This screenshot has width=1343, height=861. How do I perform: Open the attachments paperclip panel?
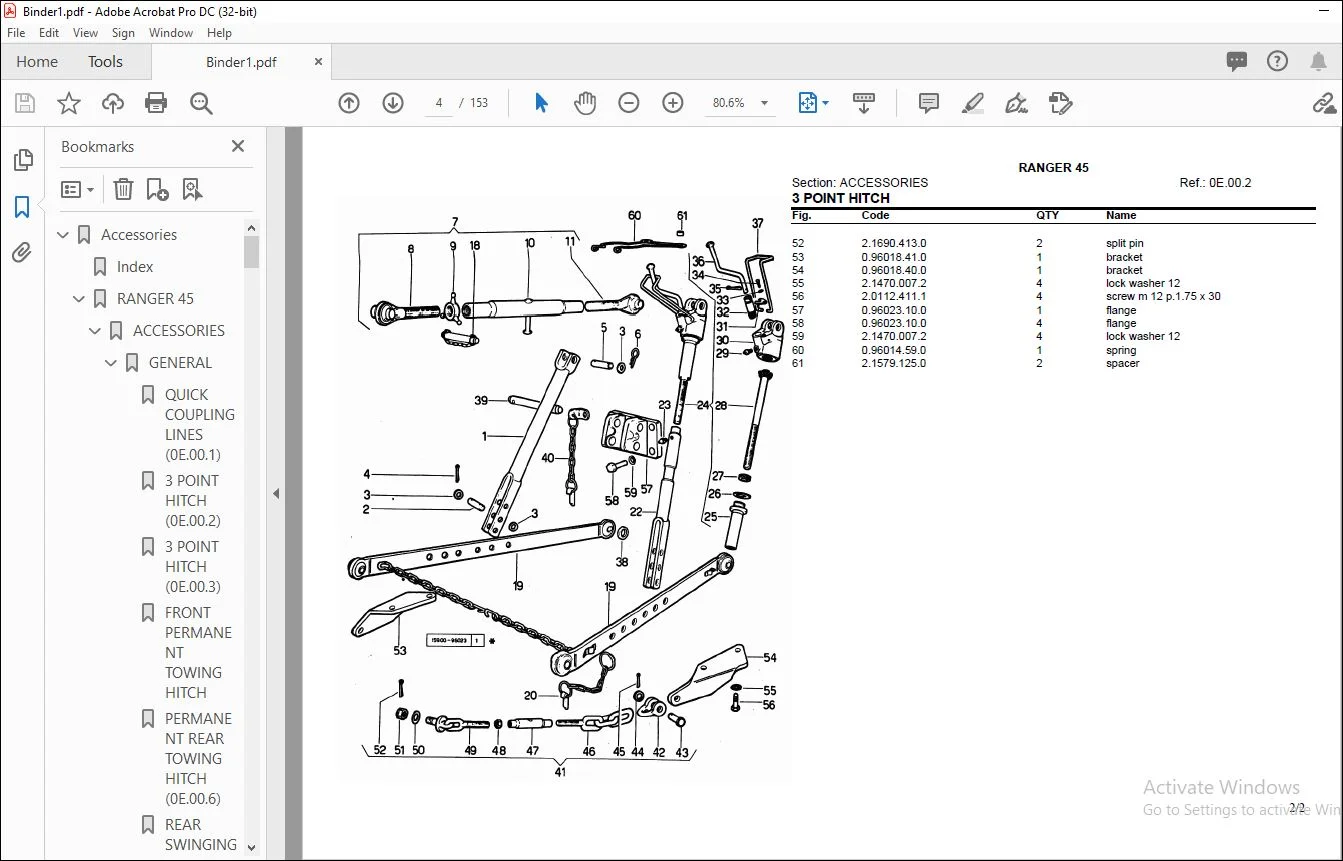coord(22,253)
